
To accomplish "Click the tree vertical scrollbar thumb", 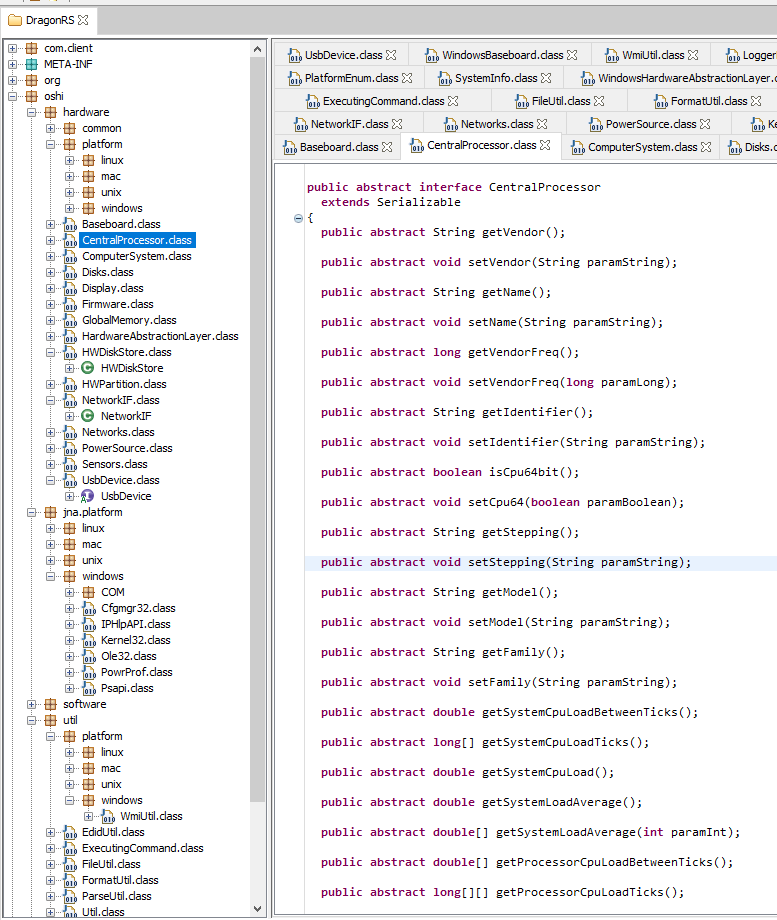I will point(257,429).
